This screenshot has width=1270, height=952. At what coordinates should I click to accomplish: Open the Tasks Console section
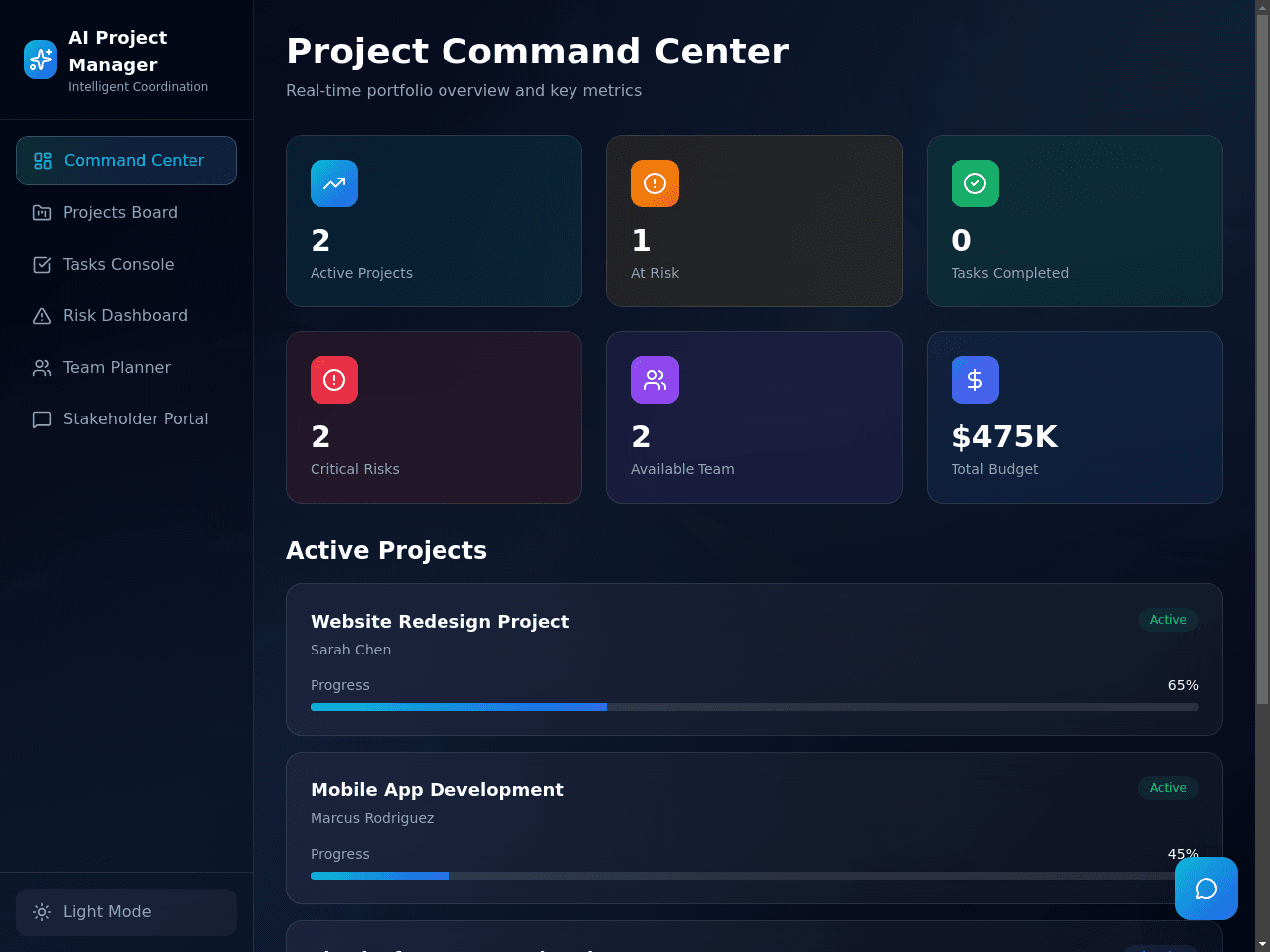(126, 265)
